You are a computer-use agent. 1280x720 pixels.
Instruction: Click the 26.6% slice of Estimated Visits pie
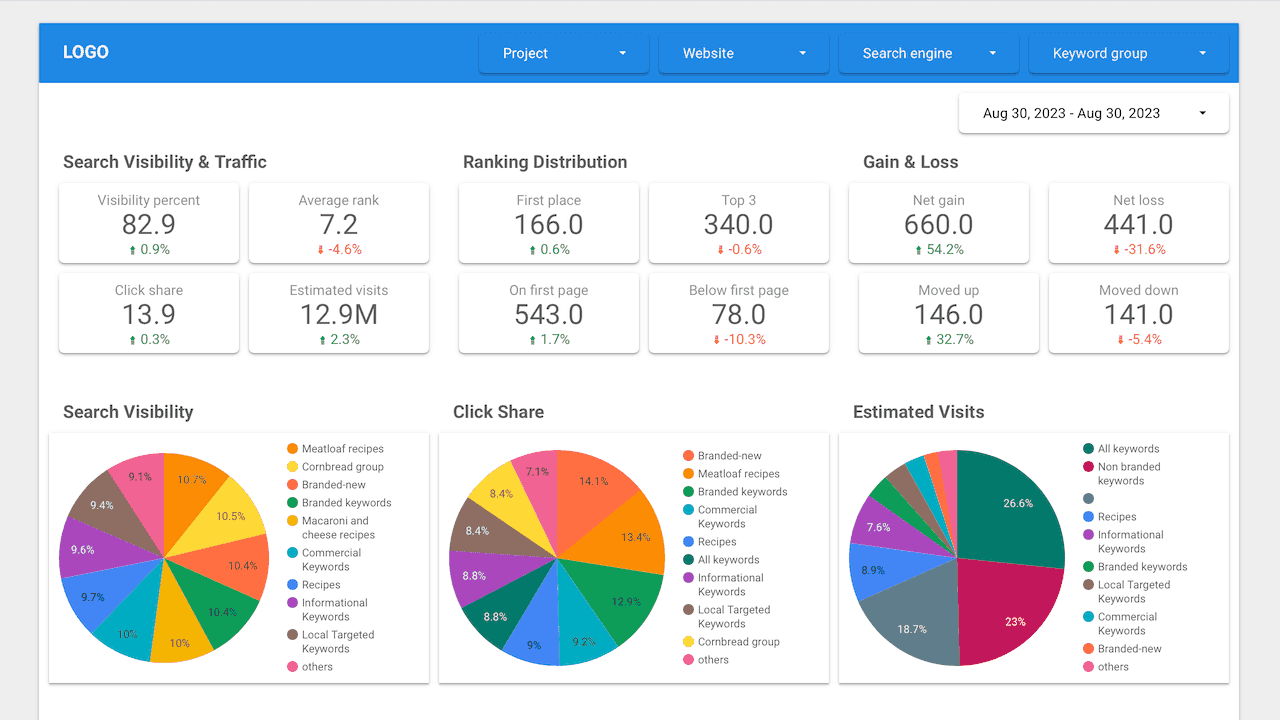click(1010, 505)
